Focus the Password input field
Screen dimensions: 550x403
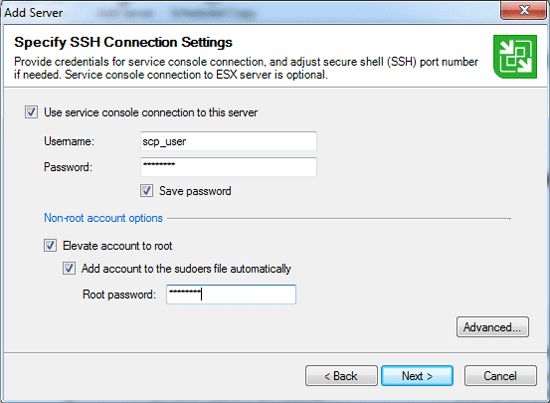[x=228, y=167]
